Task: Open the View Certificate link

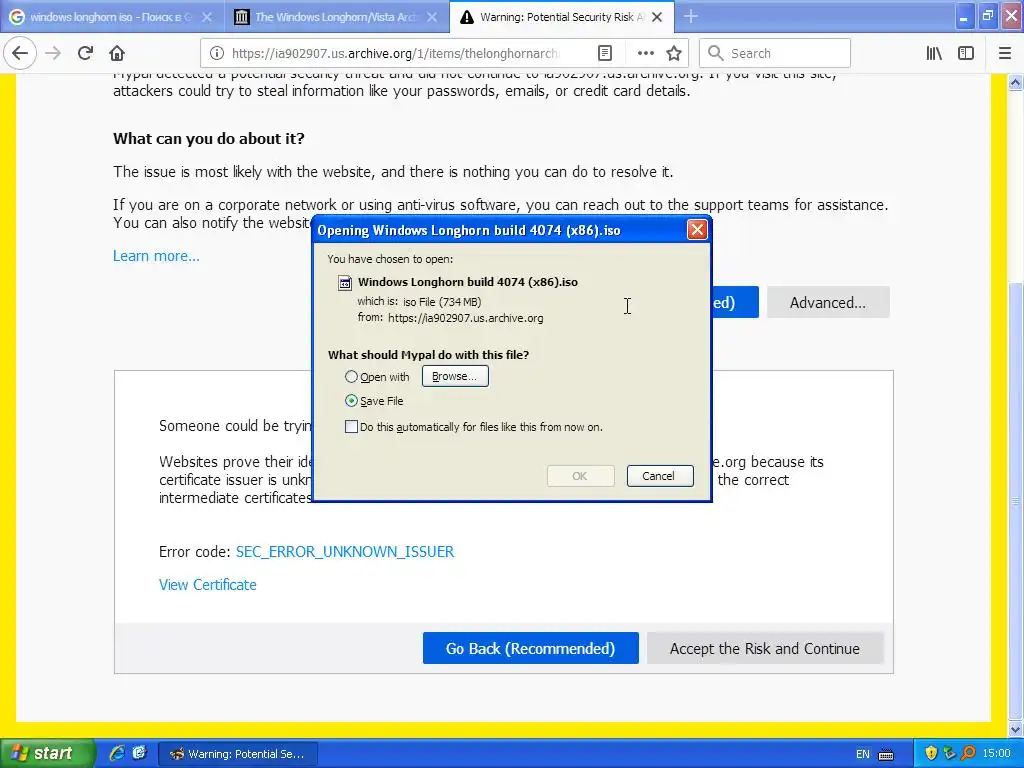Action: (208, 585)
